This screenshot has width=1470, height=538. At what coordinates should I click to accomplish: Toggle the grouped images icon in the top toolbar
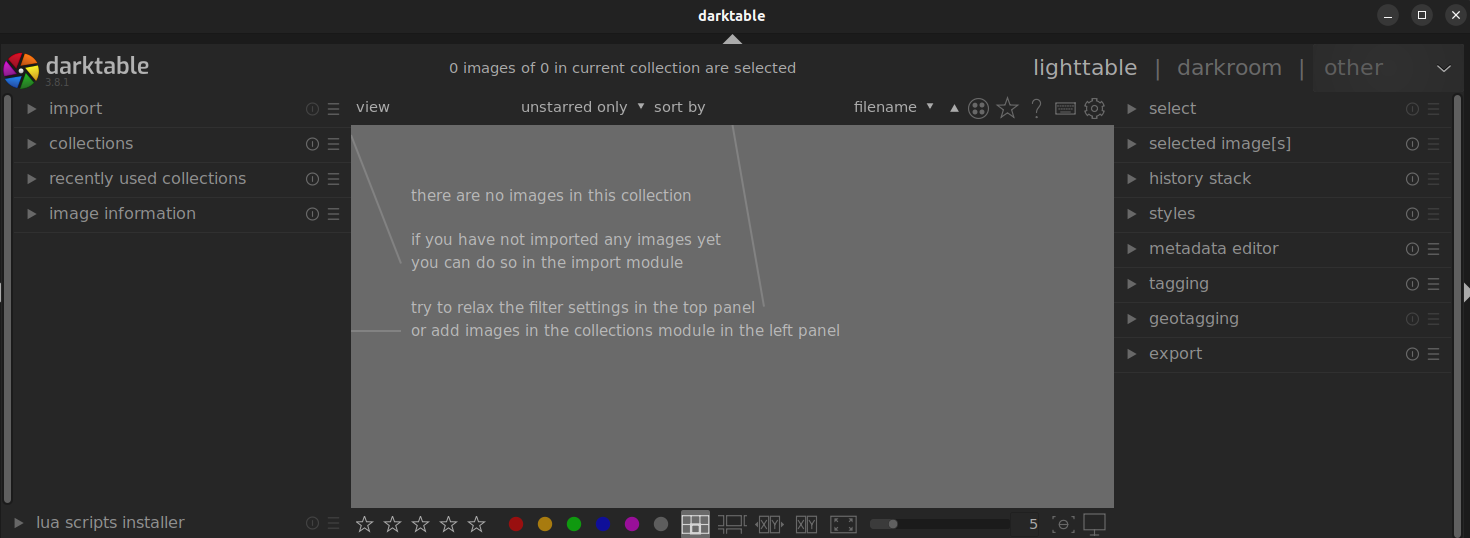pos(979,108)
